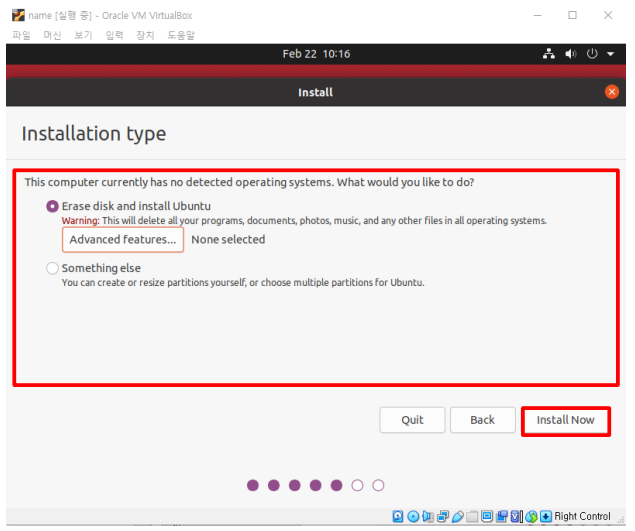Maximize the VirtualBox window

572,15
